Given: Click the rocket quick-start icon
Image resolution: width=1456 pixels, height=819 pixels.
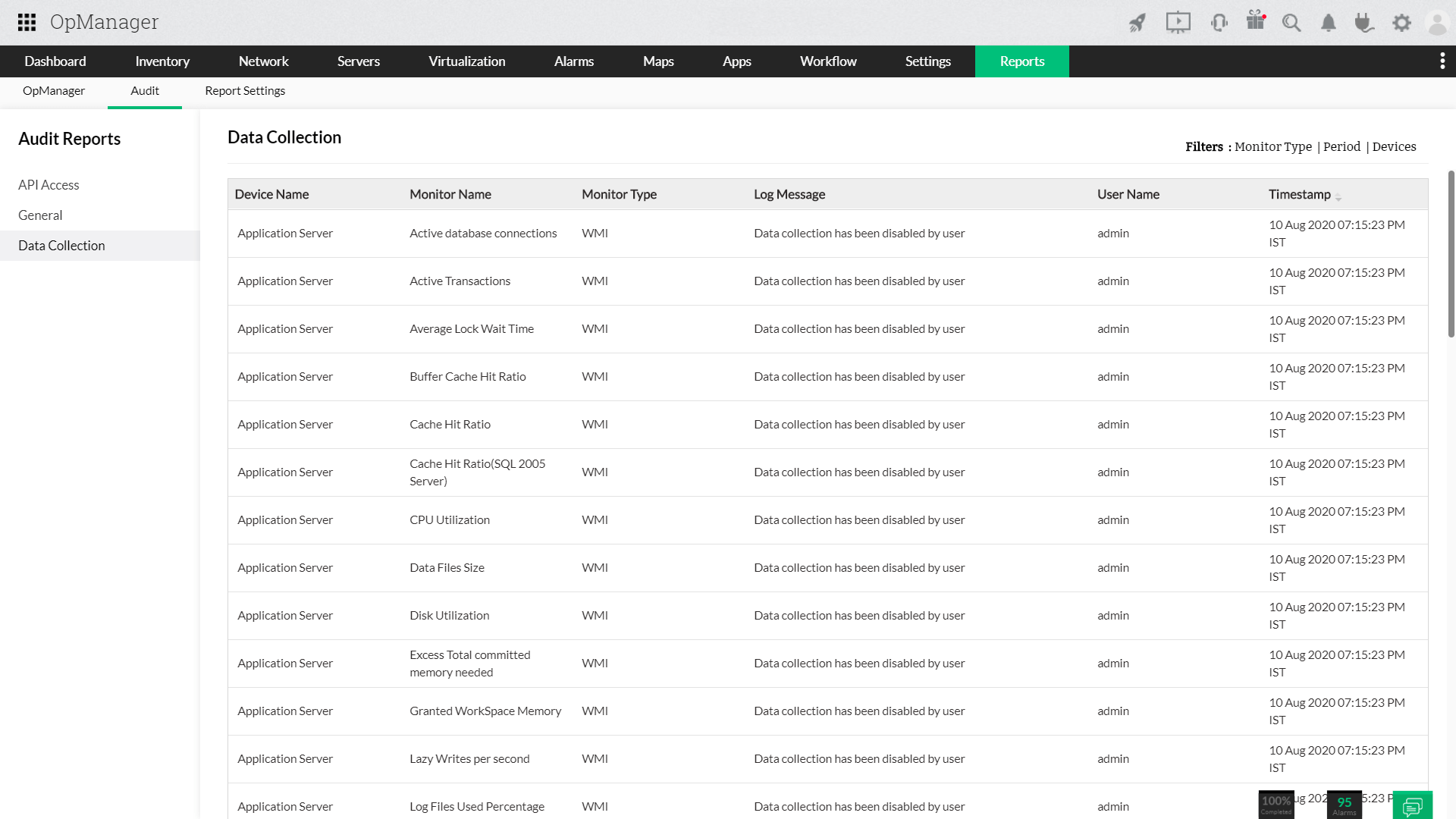Looking at the screenshot, I should tap(1137, 23).
